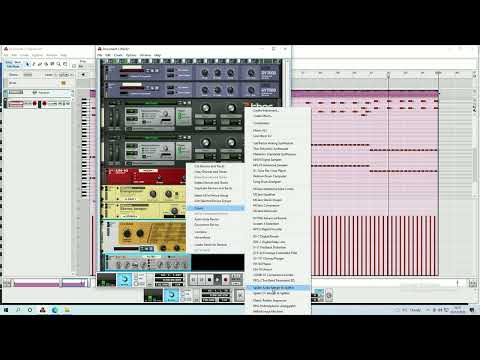
Task: Click the Stop button in rack transport
Action: coord(209,279)
